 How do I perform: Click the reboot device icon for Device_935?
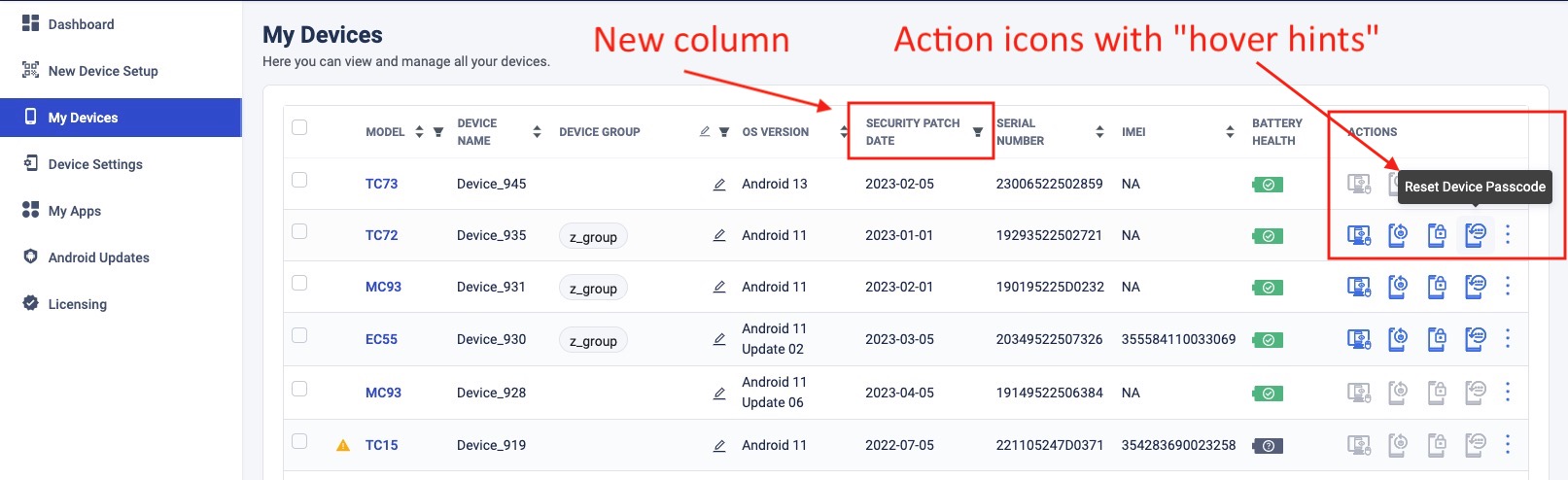(x=1397, y=235)
